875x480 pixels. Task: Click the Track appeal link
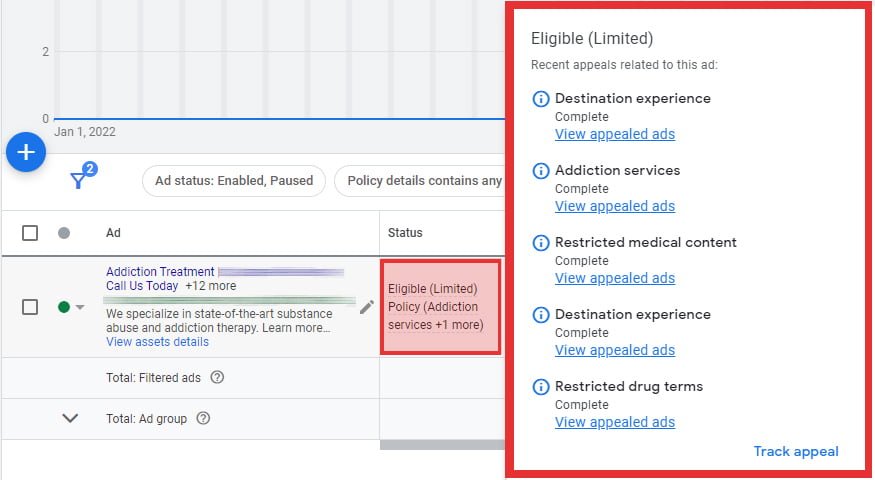tap(795, 451)
